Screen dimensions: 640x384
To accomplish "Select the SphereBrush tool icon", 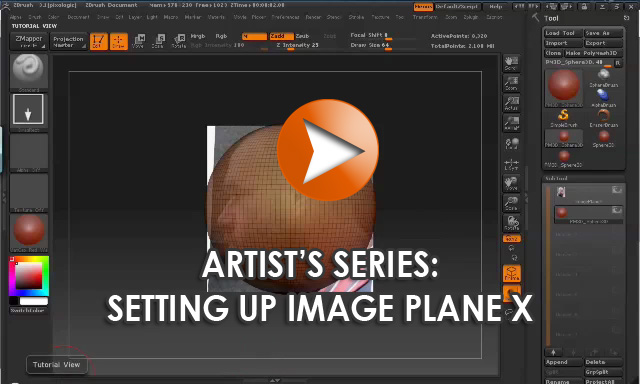I will [x=603, y=78].
